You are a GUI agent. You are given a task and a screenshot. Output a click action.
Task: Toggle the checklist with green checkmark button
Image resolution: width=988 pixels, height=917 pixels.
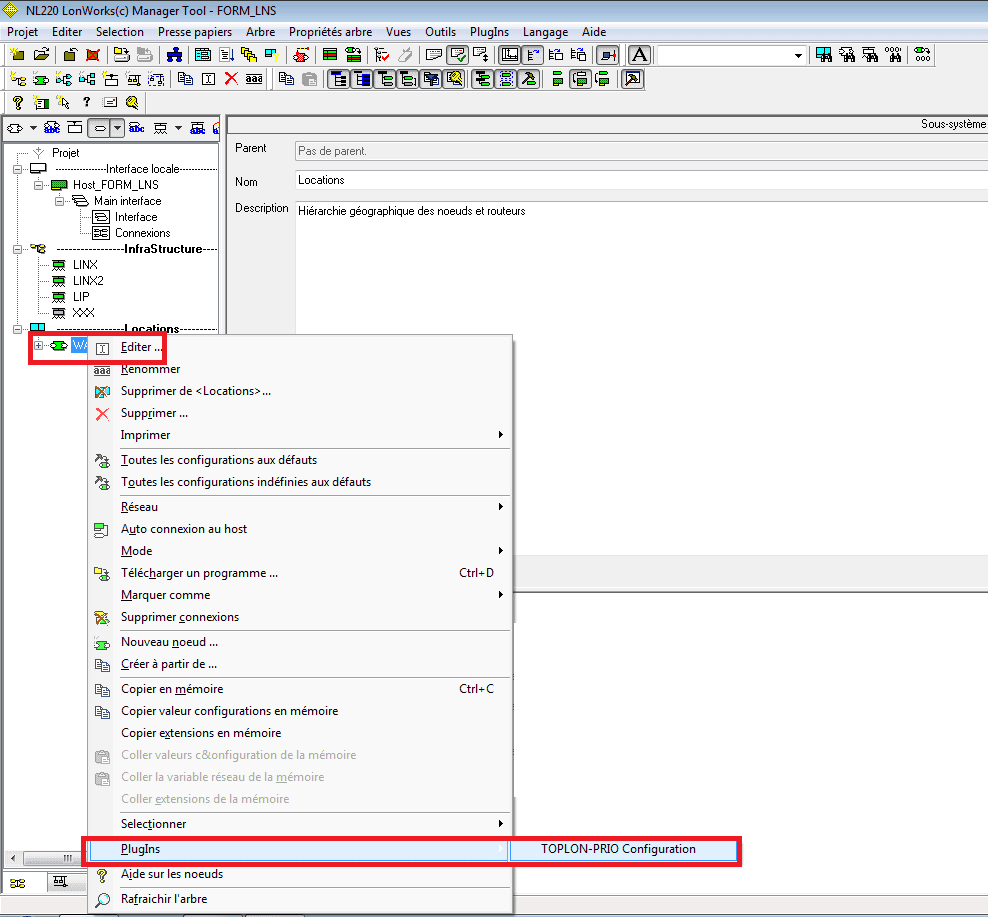(457, 55)
